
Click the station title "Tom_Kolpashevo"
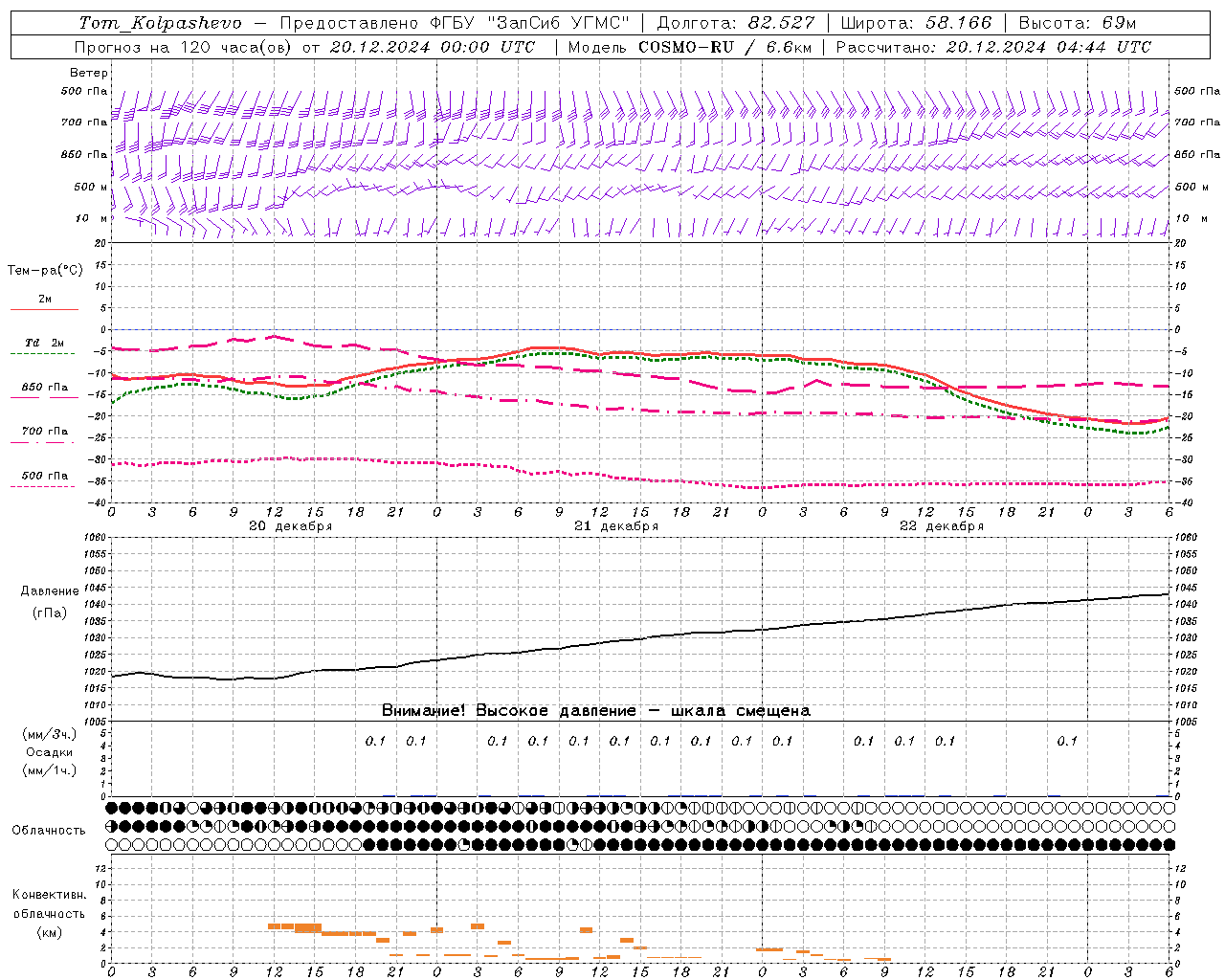coord(160,23)
